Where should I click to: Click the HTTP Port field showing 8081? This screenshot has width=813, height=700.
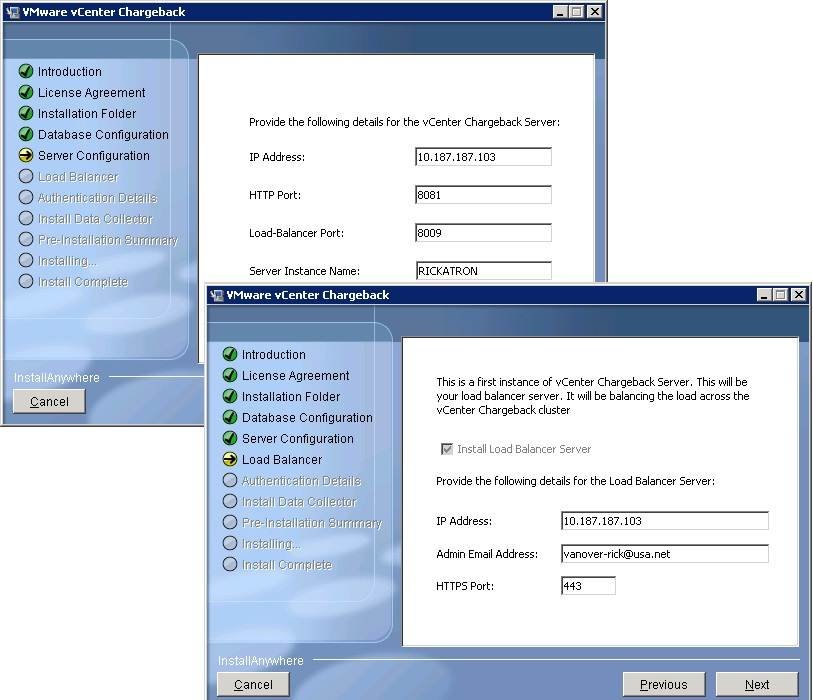482,195
